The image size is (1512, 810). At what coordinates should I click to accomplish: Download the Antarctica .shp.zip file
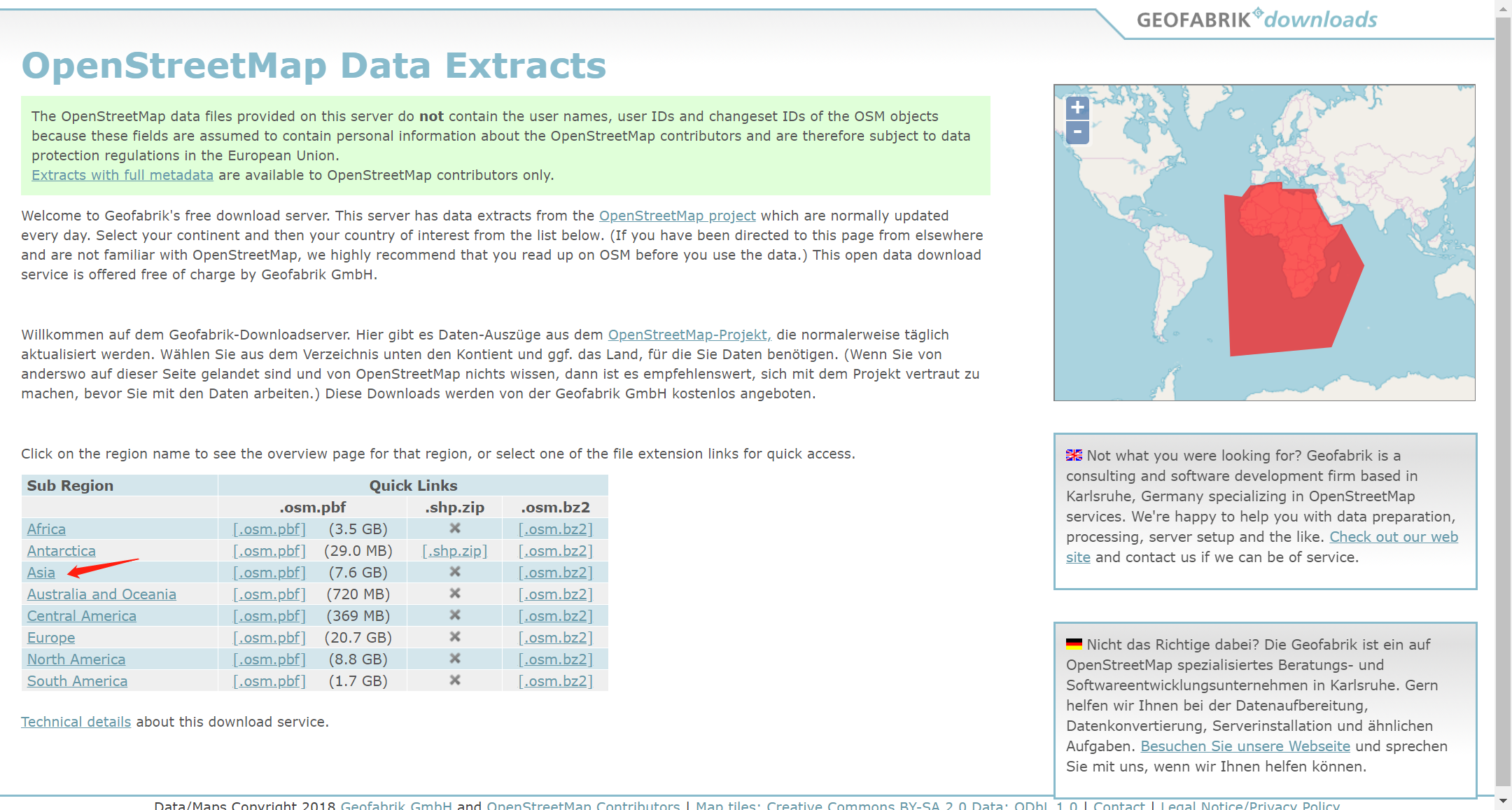(454, 550)
